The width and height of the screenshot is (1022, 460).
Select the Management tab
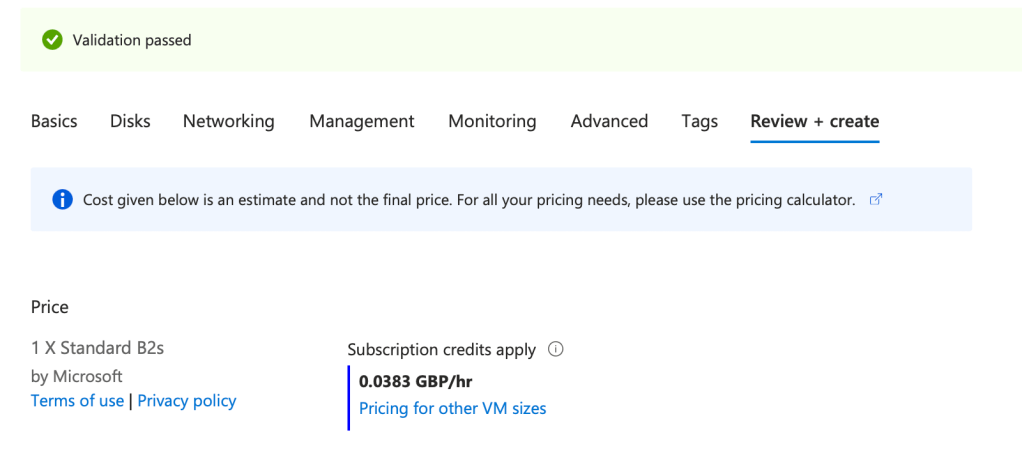361,121
